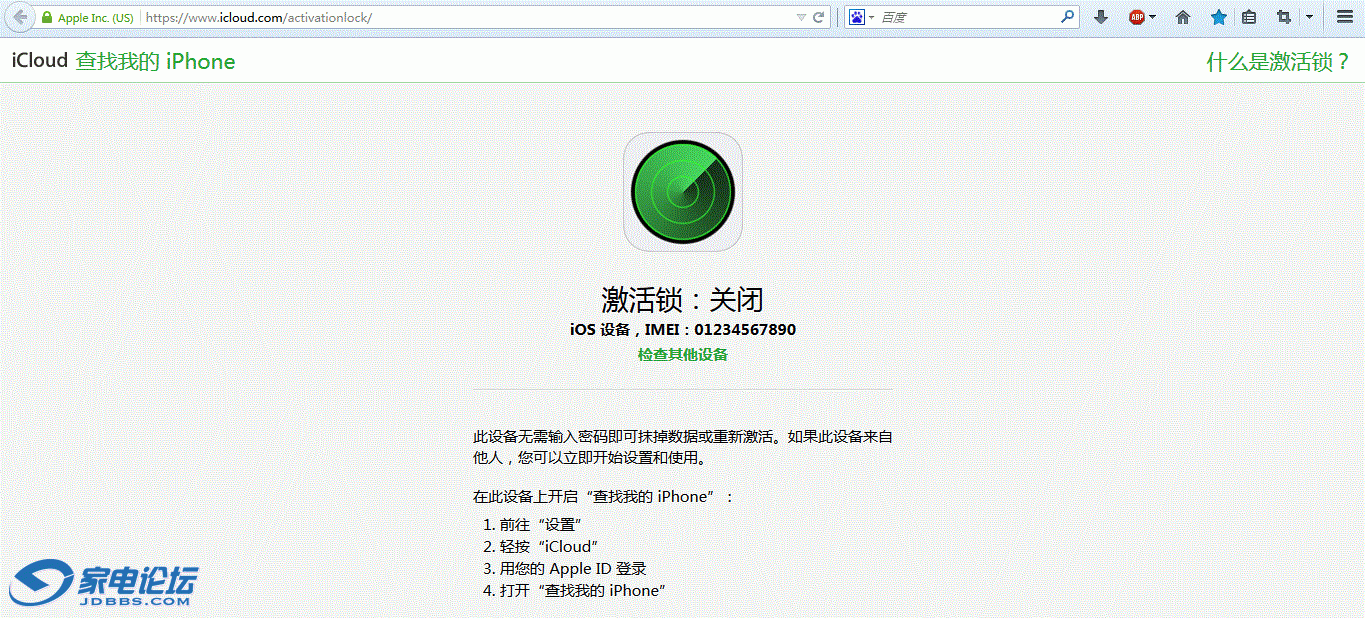The image size is (1365, 618).
Task: Click the crop screenshot tool icon
Action: [1284, 17]
